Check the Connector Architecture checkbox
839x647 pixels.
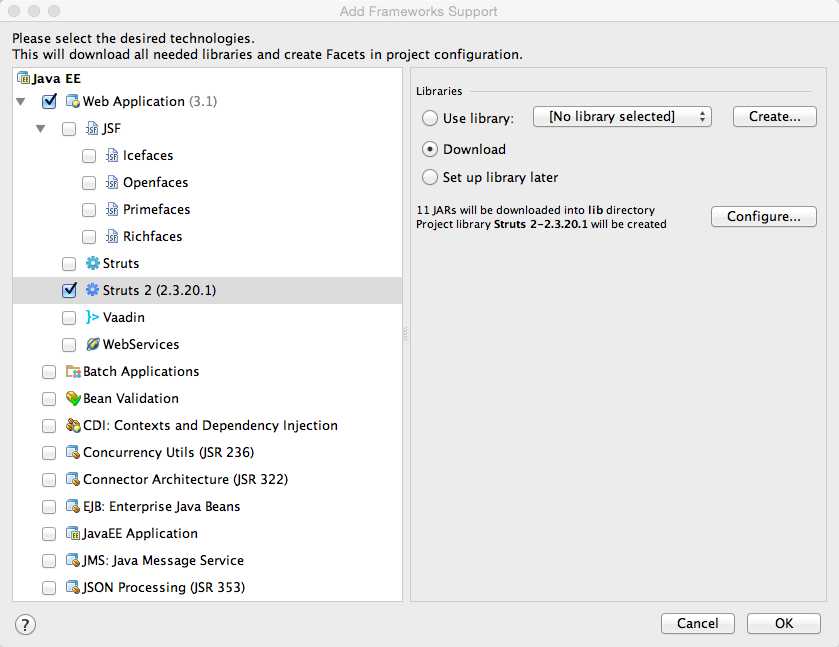[x=49, y=479]
